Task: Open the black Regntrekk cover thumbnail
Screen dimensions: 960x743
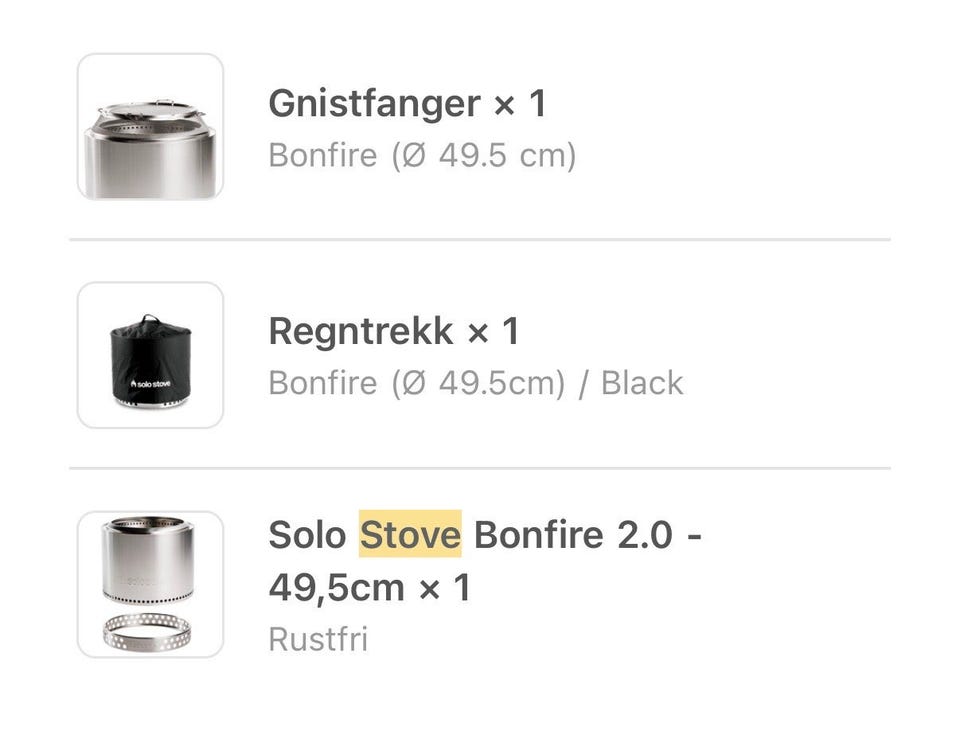Action: pos(151,355)
